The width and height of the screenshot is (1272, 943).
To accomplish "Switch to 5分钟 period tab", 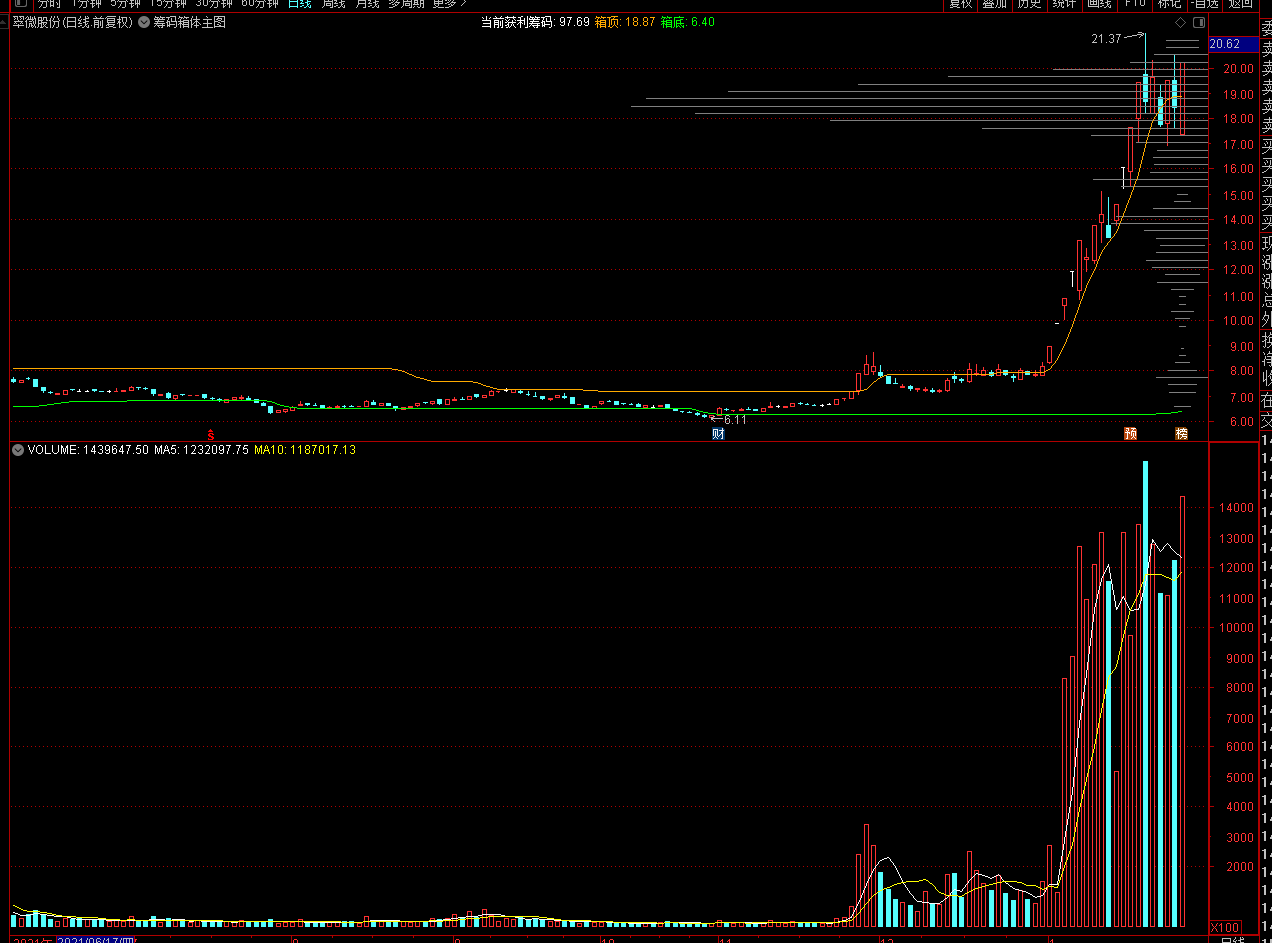I will 125,3.
